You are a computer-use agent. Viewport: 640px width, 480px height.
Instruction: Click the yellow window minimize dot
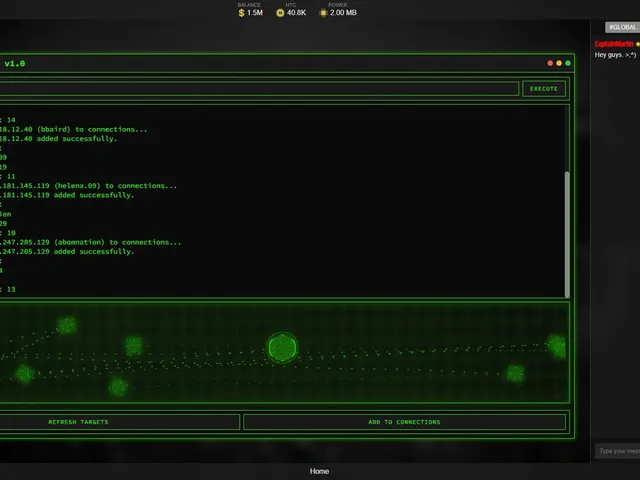coord(559,63)
